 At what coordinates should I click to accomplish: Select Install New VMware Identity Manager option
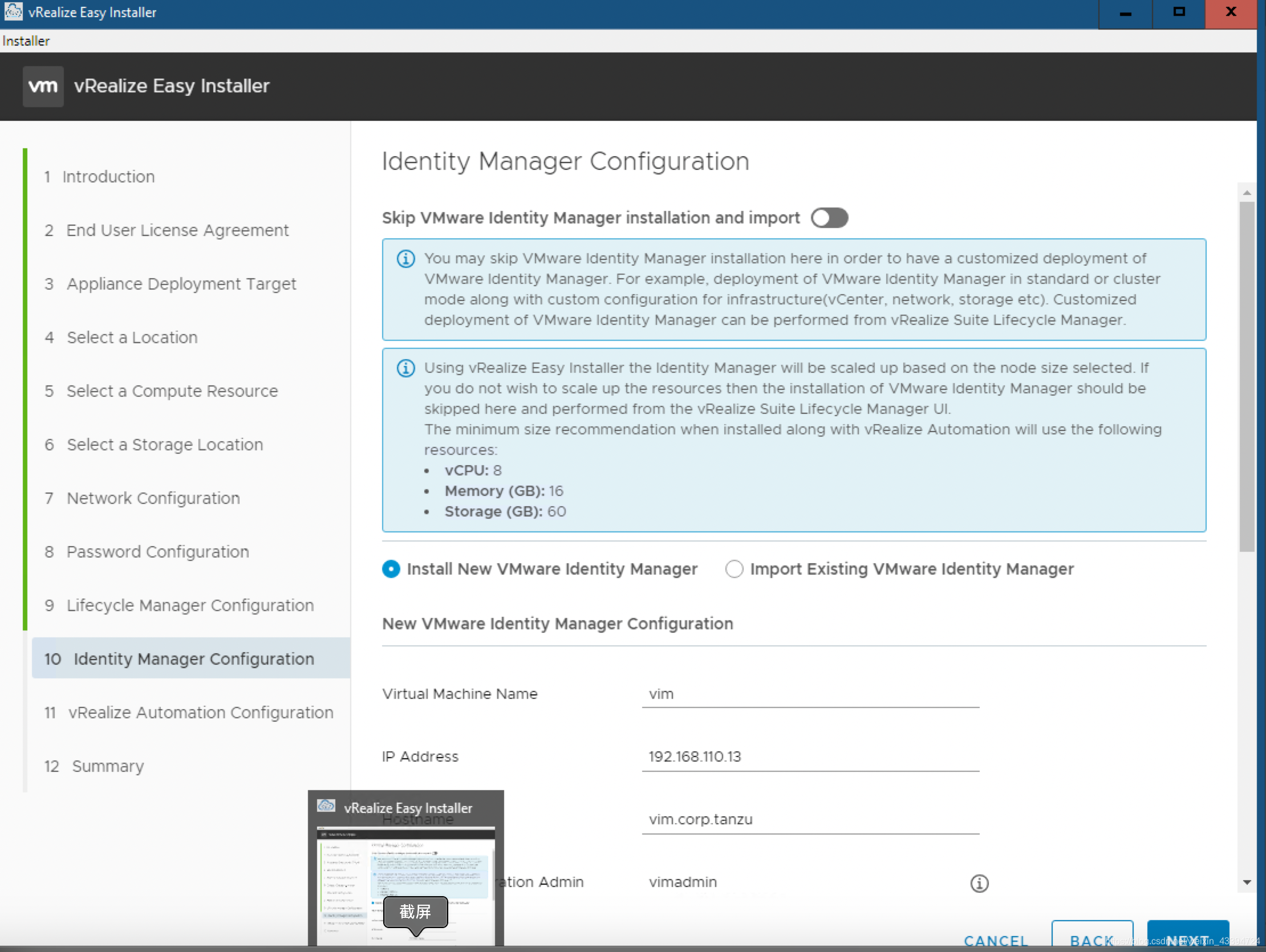click(391, 569)
